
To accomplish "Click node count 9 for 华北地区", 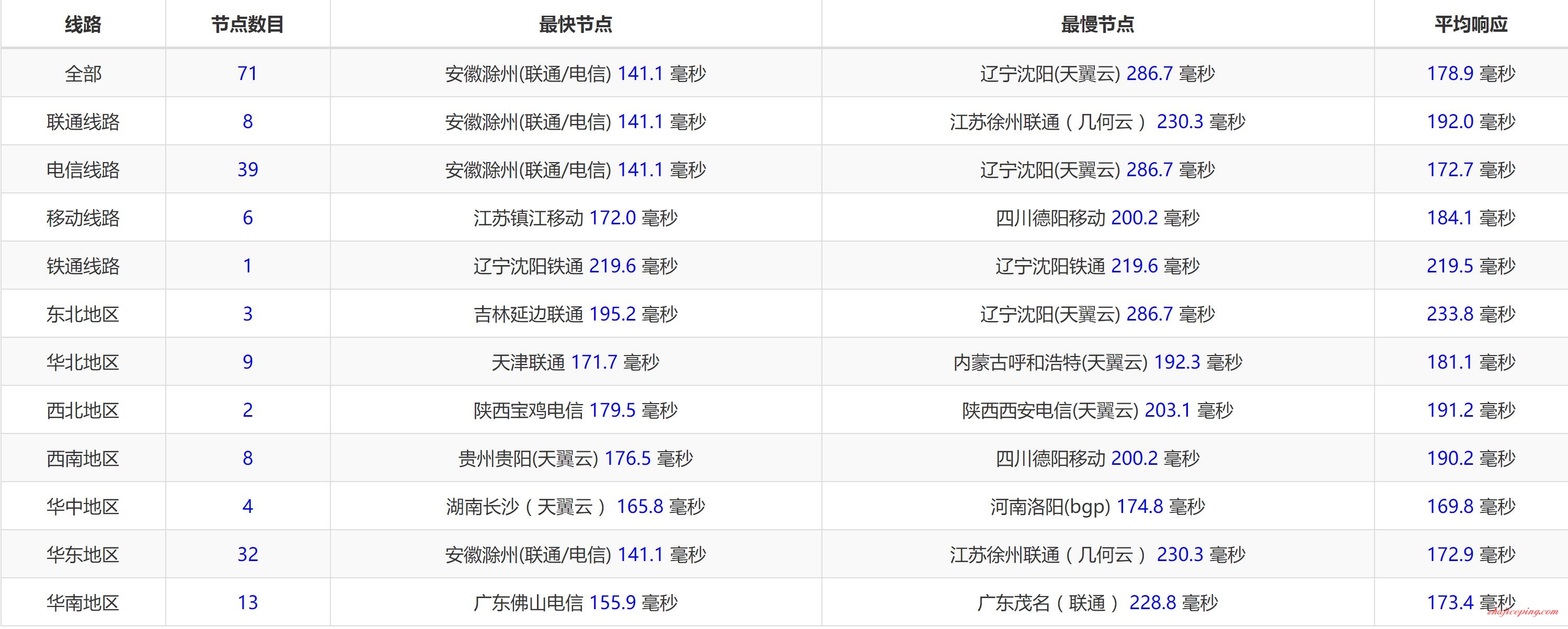I will [x=248, y=362].
